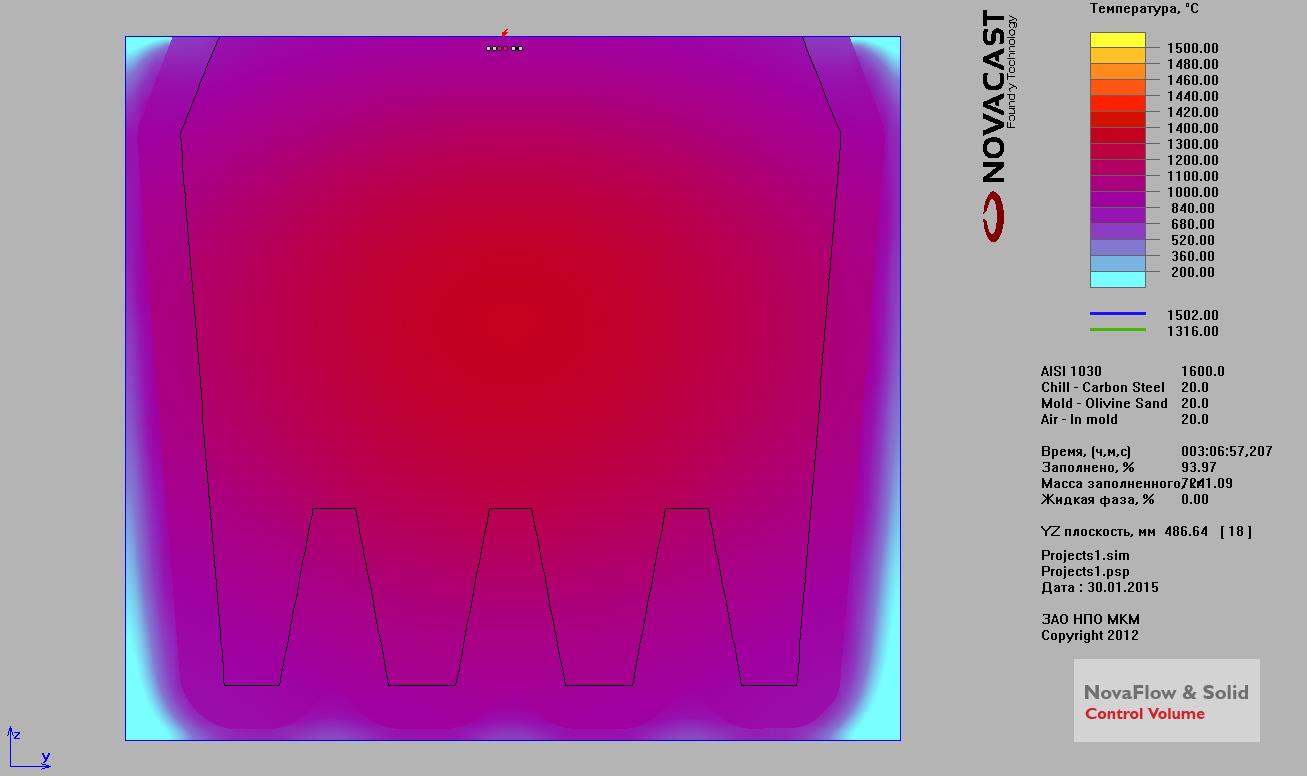Select the 200.00 scale label
This screenshot has height=776, width=1307.
click(x=1193, y=272)
